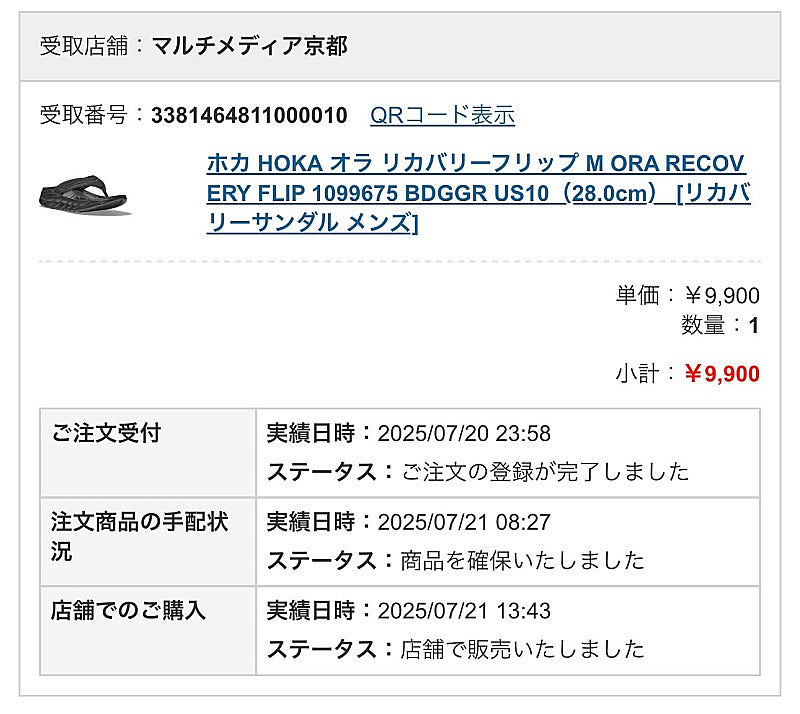Click リカバリーサンダル メンズ line of product link

pyautogui.click(x=312, y=223)
